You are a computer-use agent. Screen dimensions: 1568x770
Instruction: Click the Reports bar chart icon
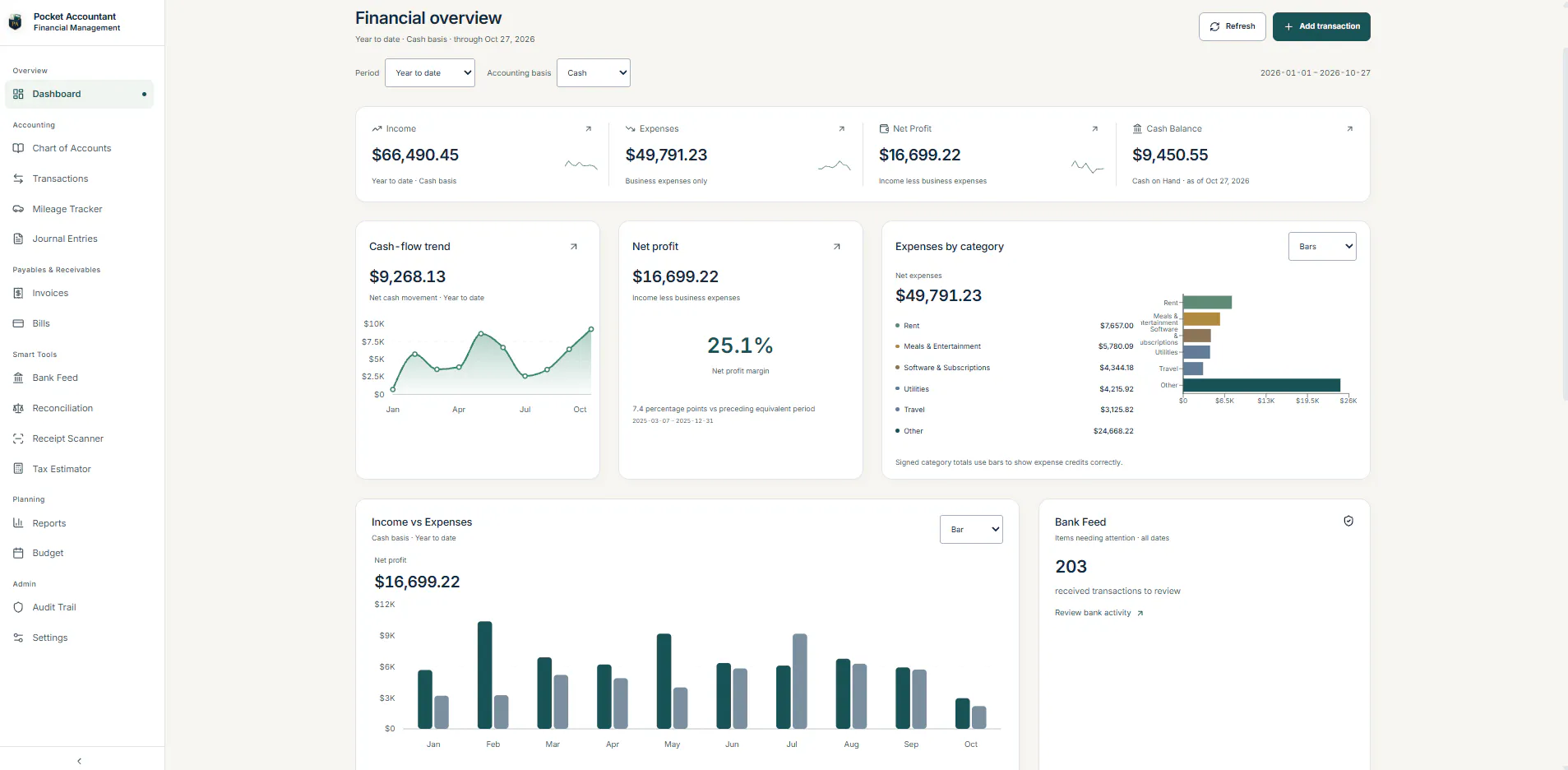coord(18,523)
